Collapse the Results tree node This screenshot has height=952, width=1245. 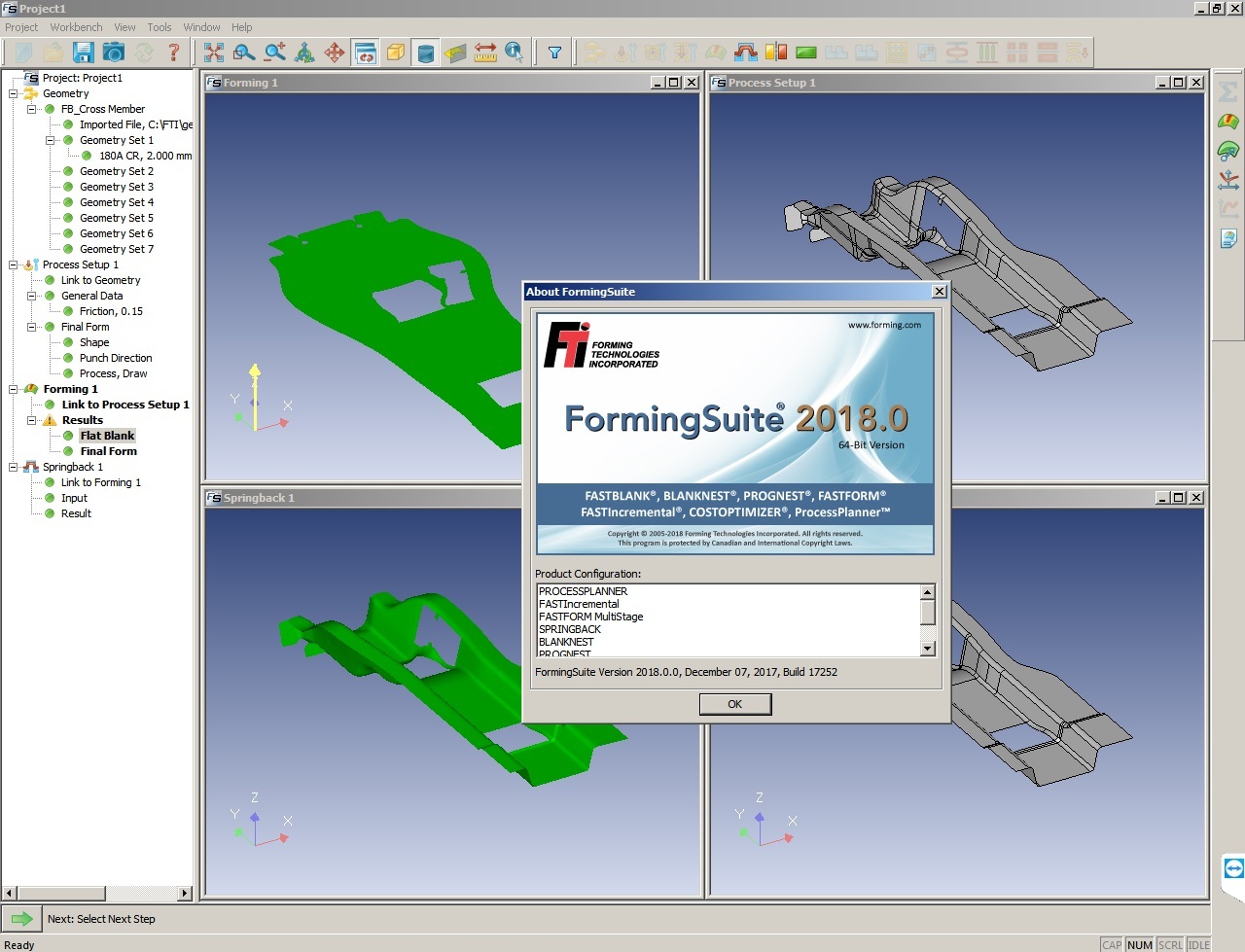(31, 420)
